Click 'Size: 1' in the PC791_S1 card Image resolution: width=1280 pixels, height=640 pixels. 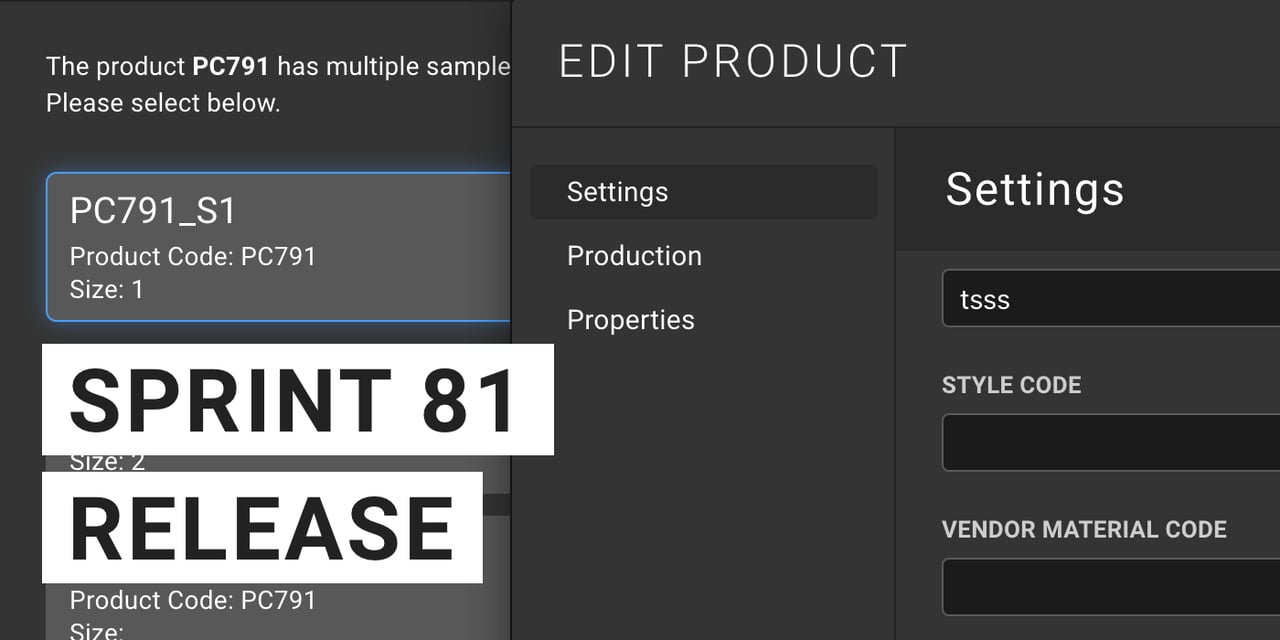107,289
